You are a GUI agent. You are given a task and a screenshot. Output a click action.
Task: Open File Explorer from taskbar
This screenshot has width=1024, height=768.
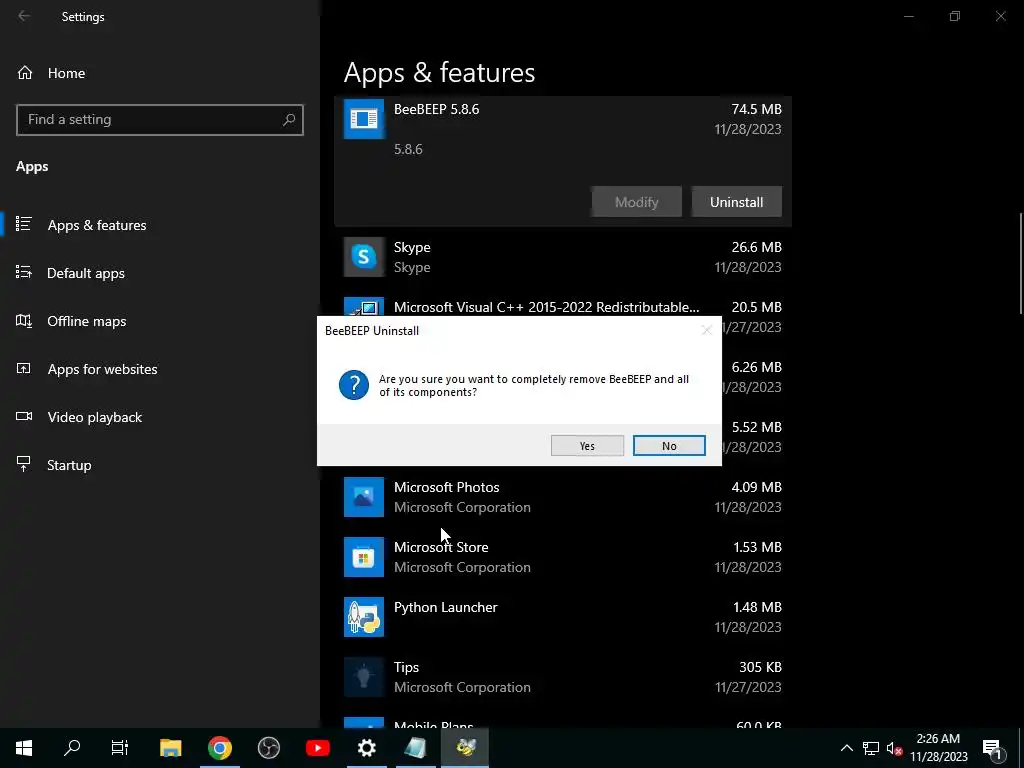170,748
